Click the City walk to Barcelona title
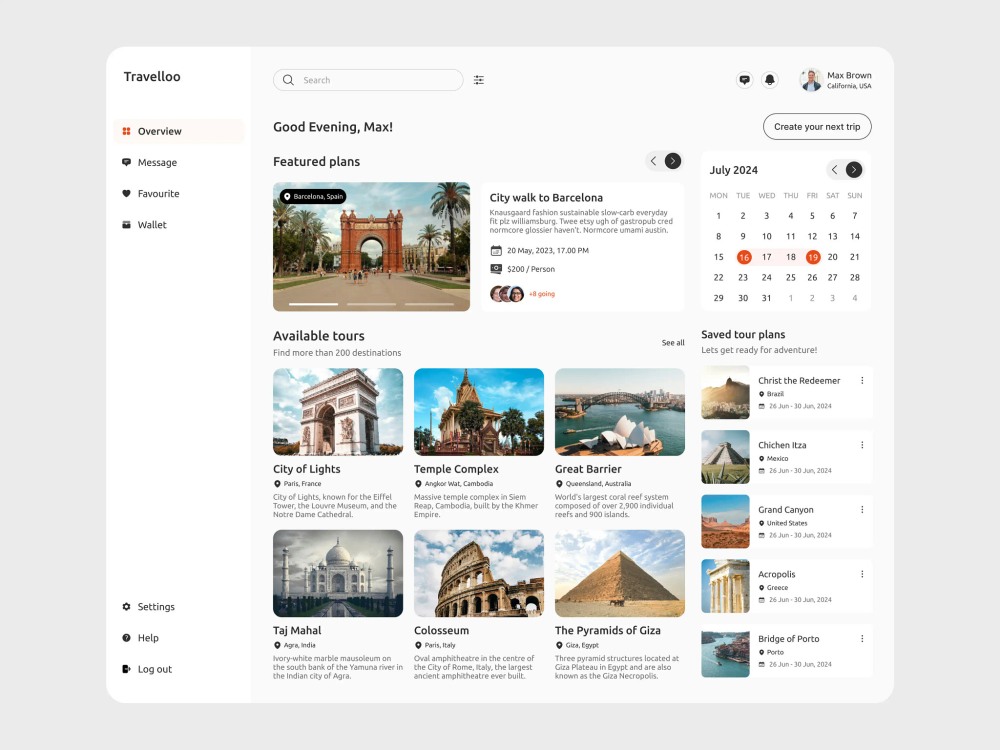The image size is (1000, 750). 546,198
